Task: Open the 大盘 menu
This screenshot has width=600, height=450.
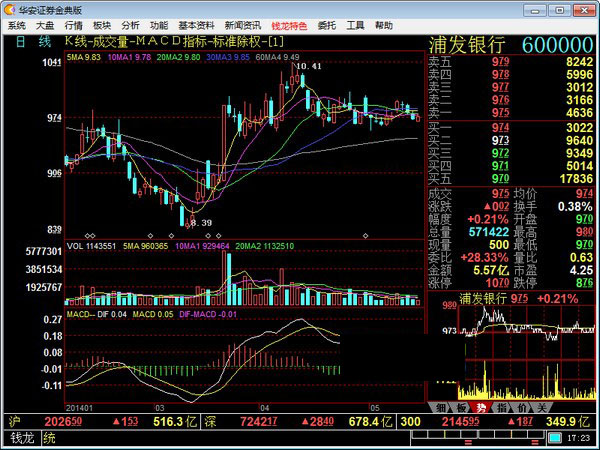Action: (45, 26)
